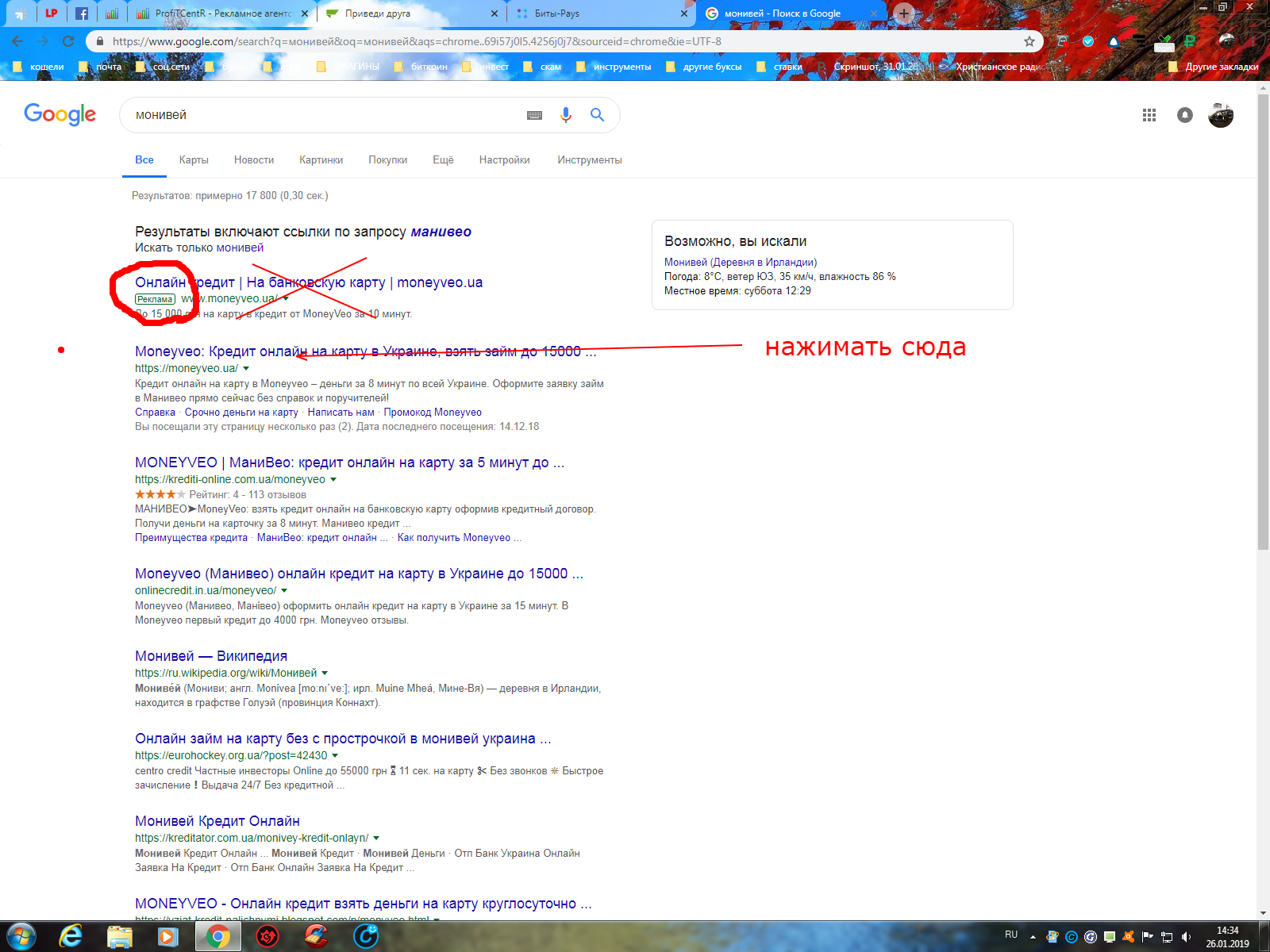
Task: Expand the kreditі-online.com.ua URL dropdown arrow
Action: pyautogui.click(x=333, y=479)
